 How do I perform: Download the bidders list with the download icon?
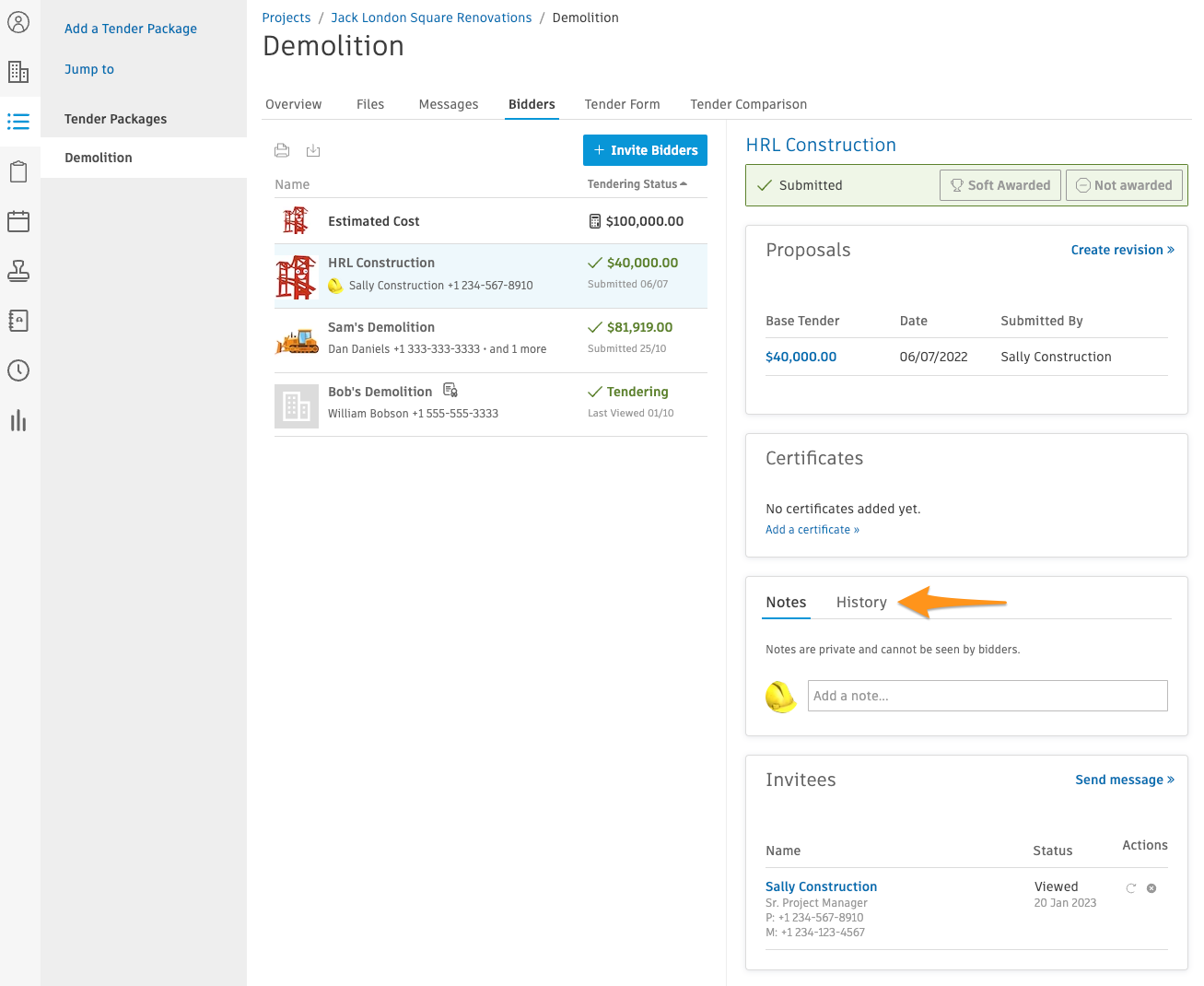[x=313, y=150]
